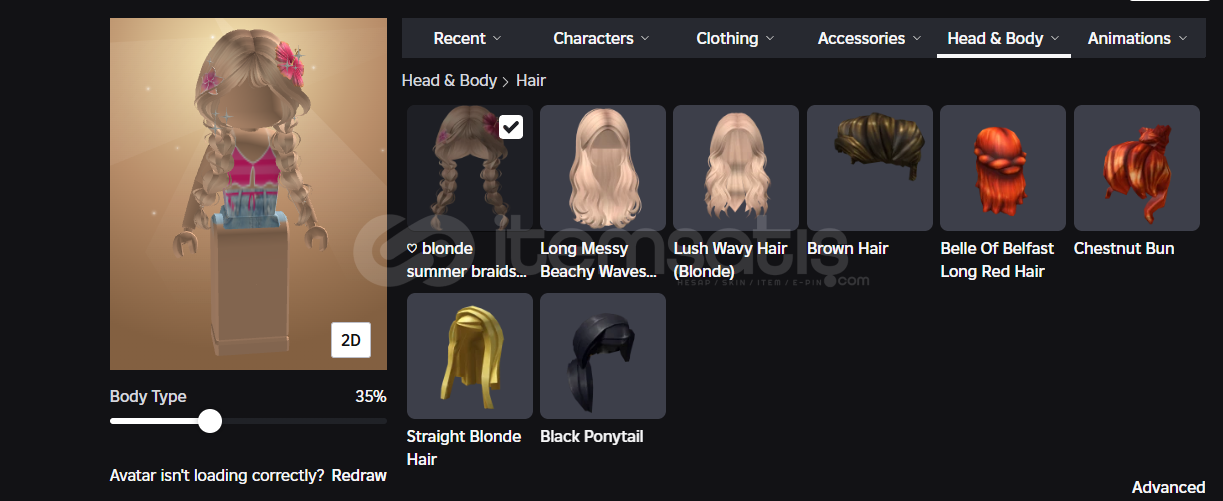
Task: Open the Advanced options link
Action: [x=1168, y=488]
